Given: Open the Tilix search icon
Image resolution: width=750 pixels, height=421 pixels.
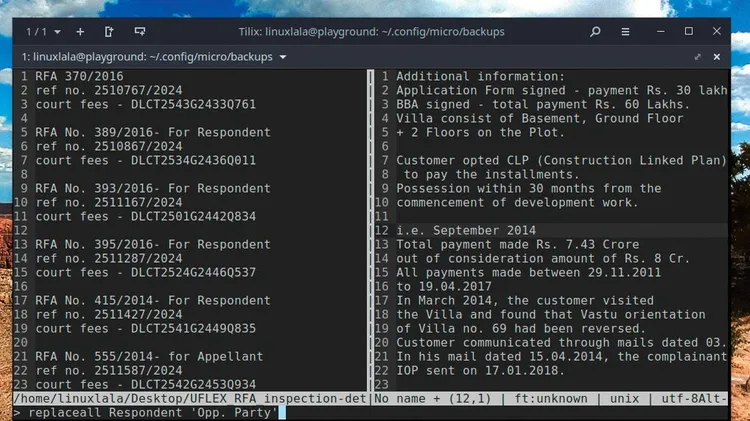Looking at the screenshot, I should [595, 32].
